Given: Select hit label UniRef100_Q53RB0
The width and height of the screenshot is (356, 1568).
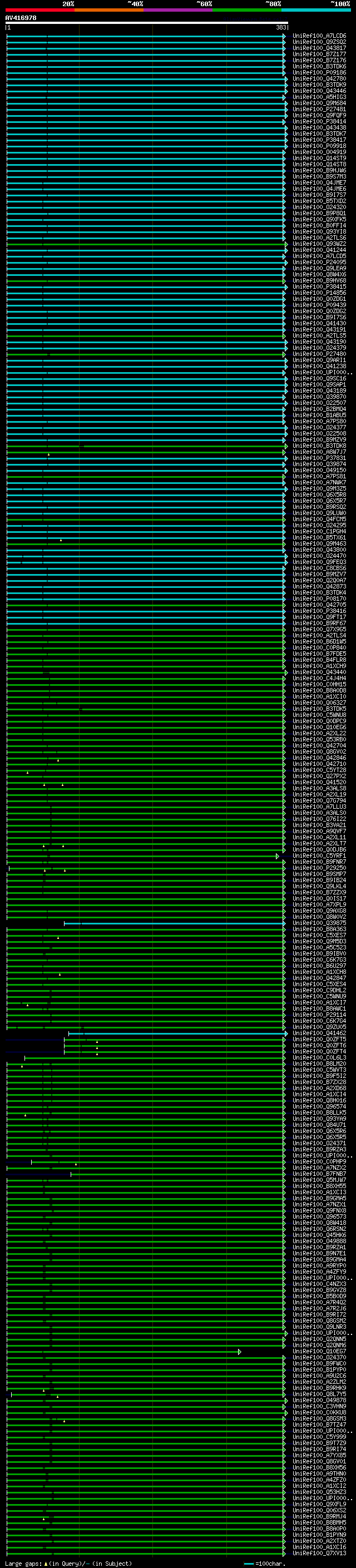Looking at the screenshot, I should pos(319,740).
